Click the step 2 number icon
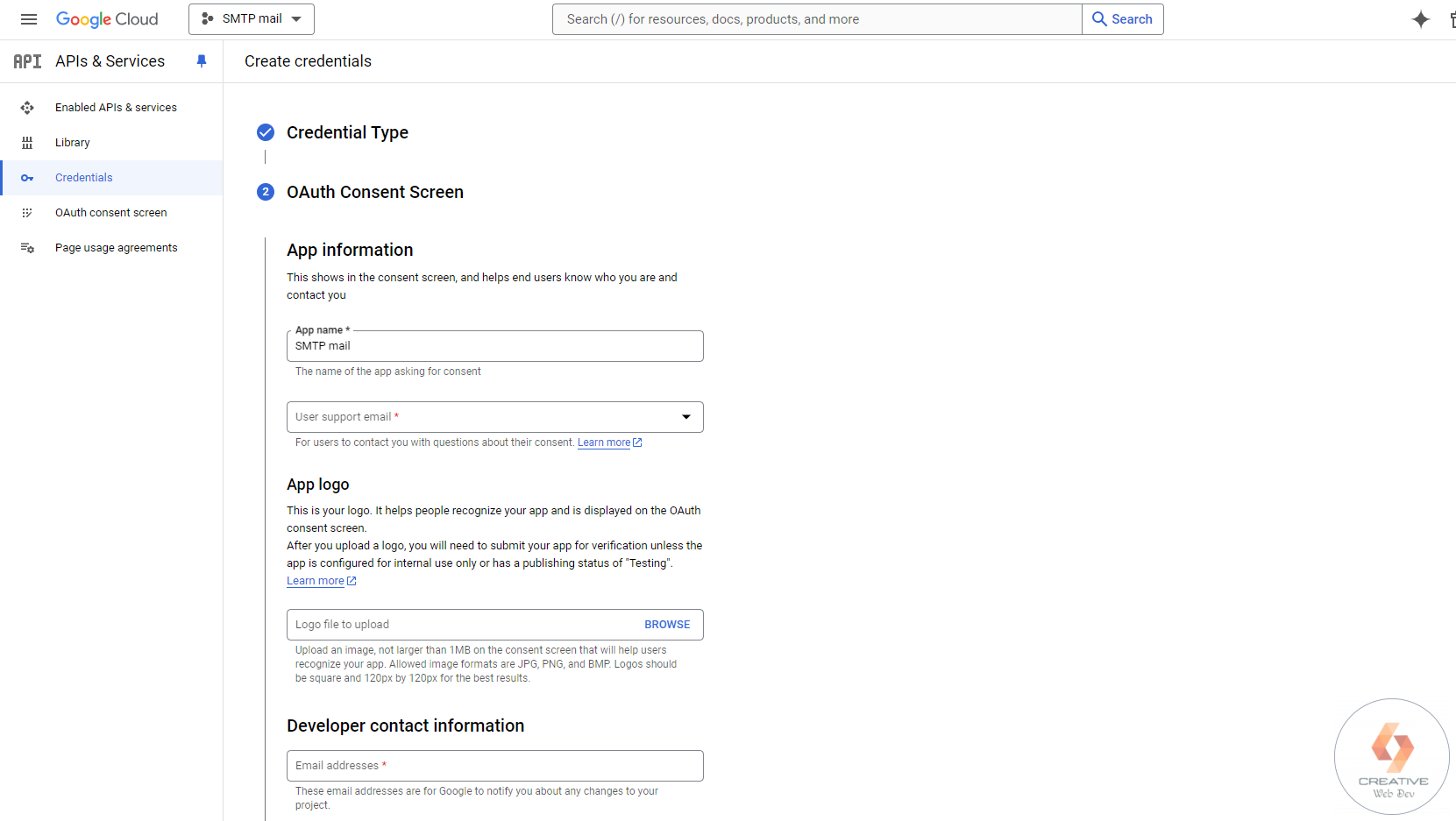Image resolution: width=1456 pixels, height=821 pixels. pyautogui.click(x=266, y=192)
